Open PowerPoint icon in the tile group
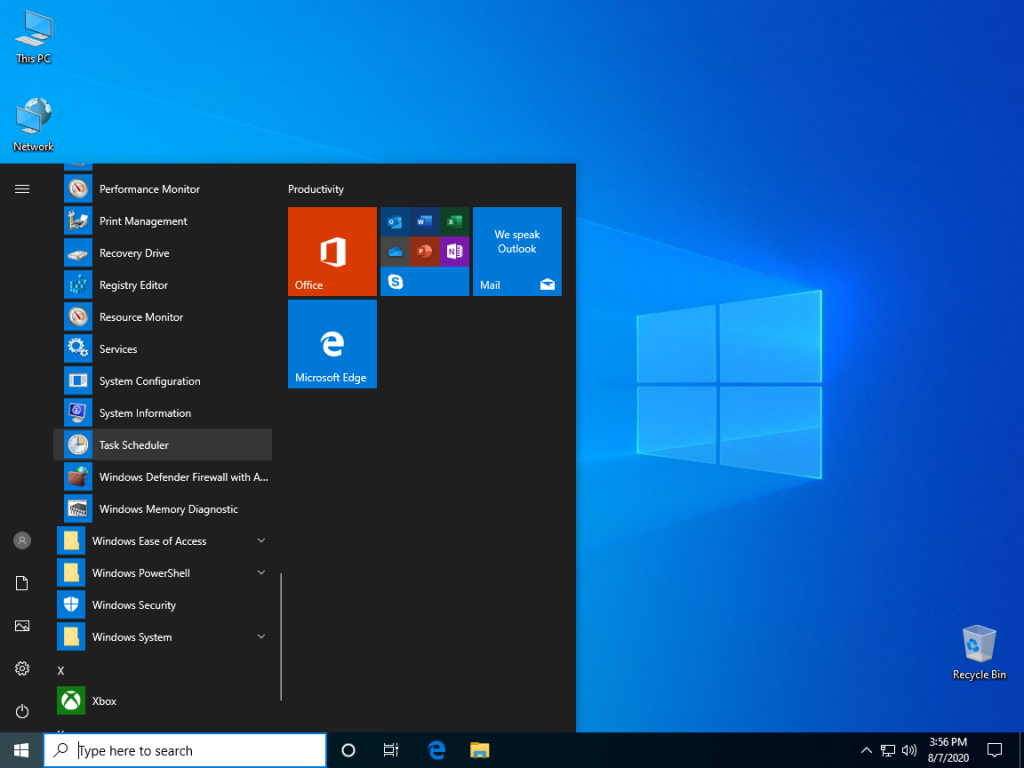Viewport: 1024px width, 768px height. (424, 252)
